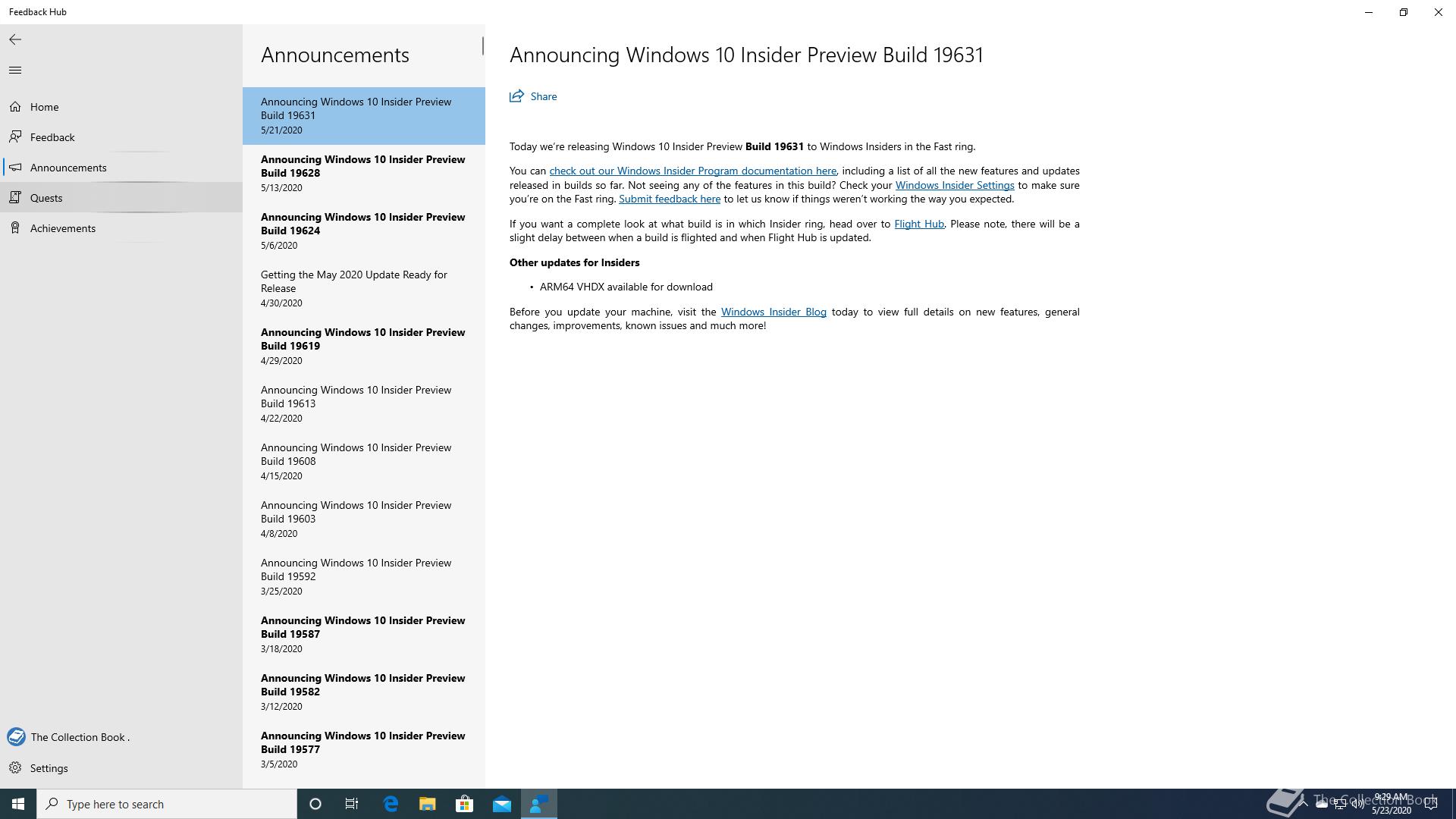Image resolution: width=1456 pixels, height=819 pixels.
Task: Open Quests from the sidebar
Action: tap(46, 198)
